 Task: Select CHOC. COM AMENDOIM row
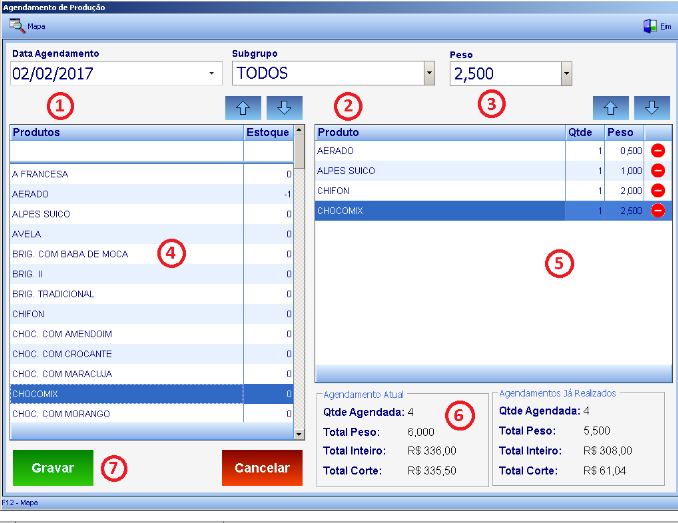[x=151, y=334]
